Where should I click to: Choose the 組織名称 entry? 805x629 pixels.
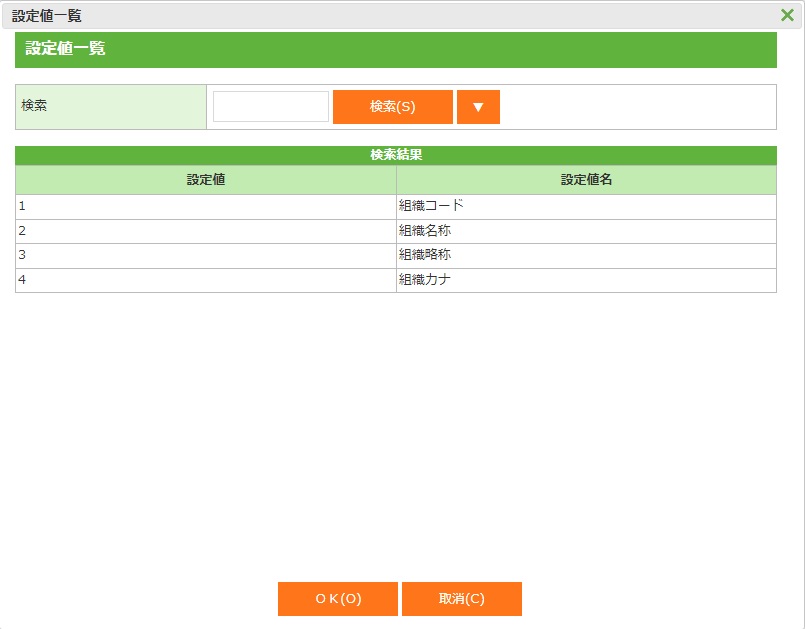425,231
